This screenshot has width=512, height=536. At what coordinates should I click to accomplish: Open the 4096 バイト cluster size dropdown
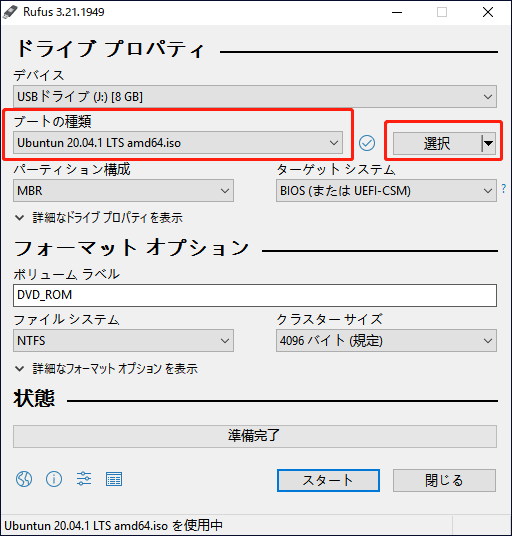386,340
